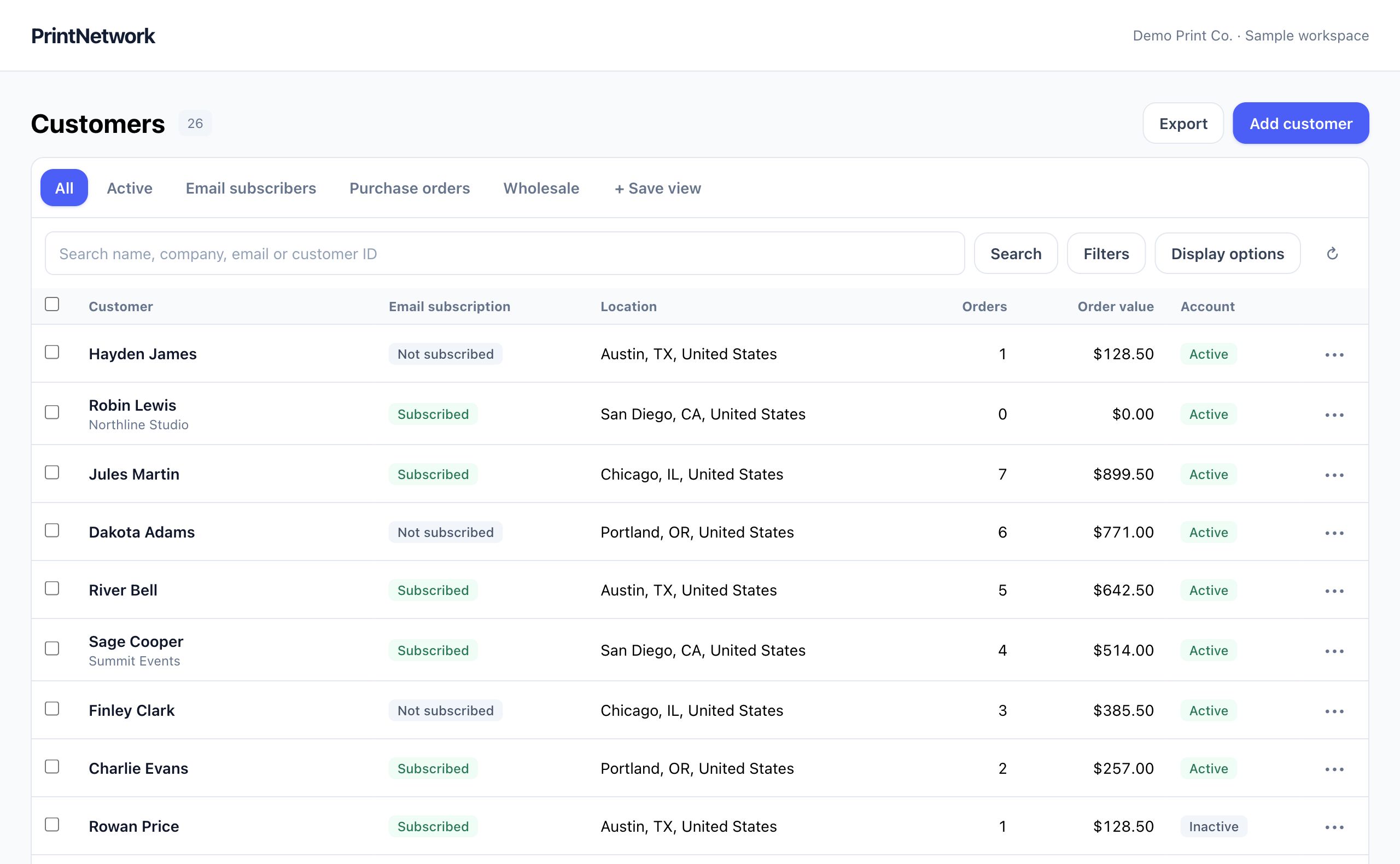Open the more actions menu for Finley Clark
Image resolution: width=1400 pixels, height=864 pixels.
pyautogui.click(x=1334, y=711)
